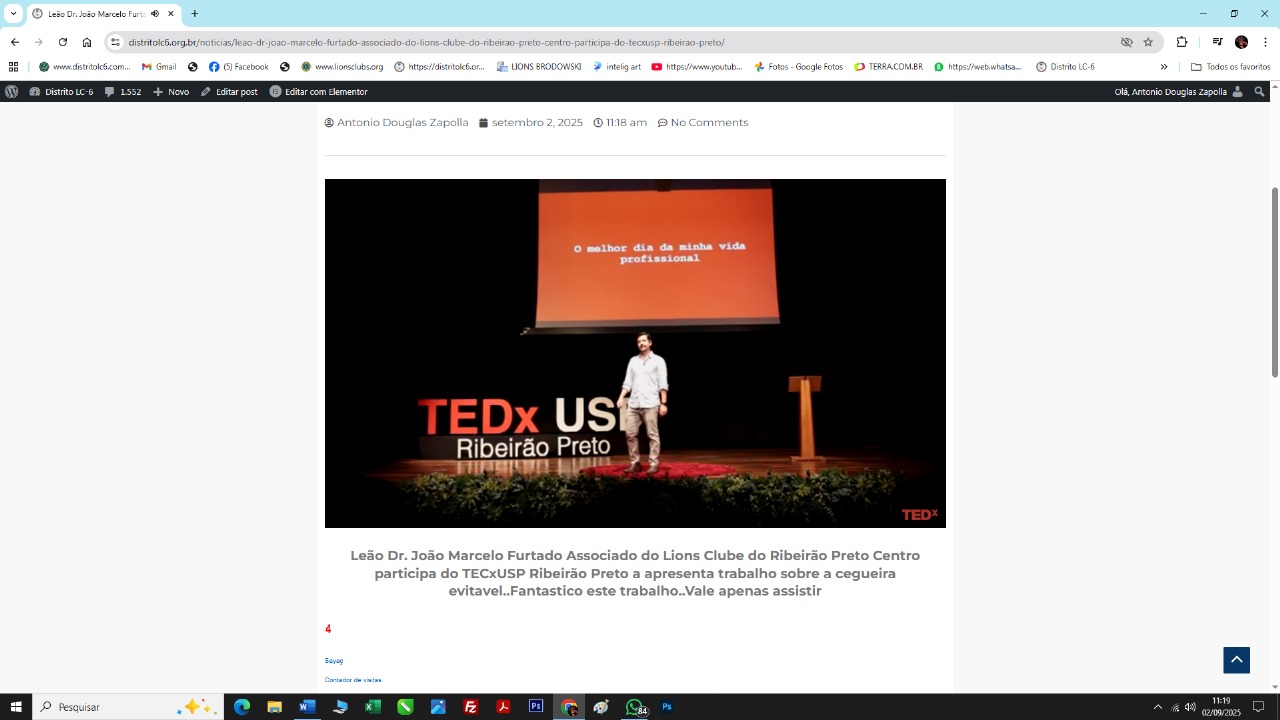
Task: Open the Chrome extensions puzzle icon
Action: point(1182,42)
